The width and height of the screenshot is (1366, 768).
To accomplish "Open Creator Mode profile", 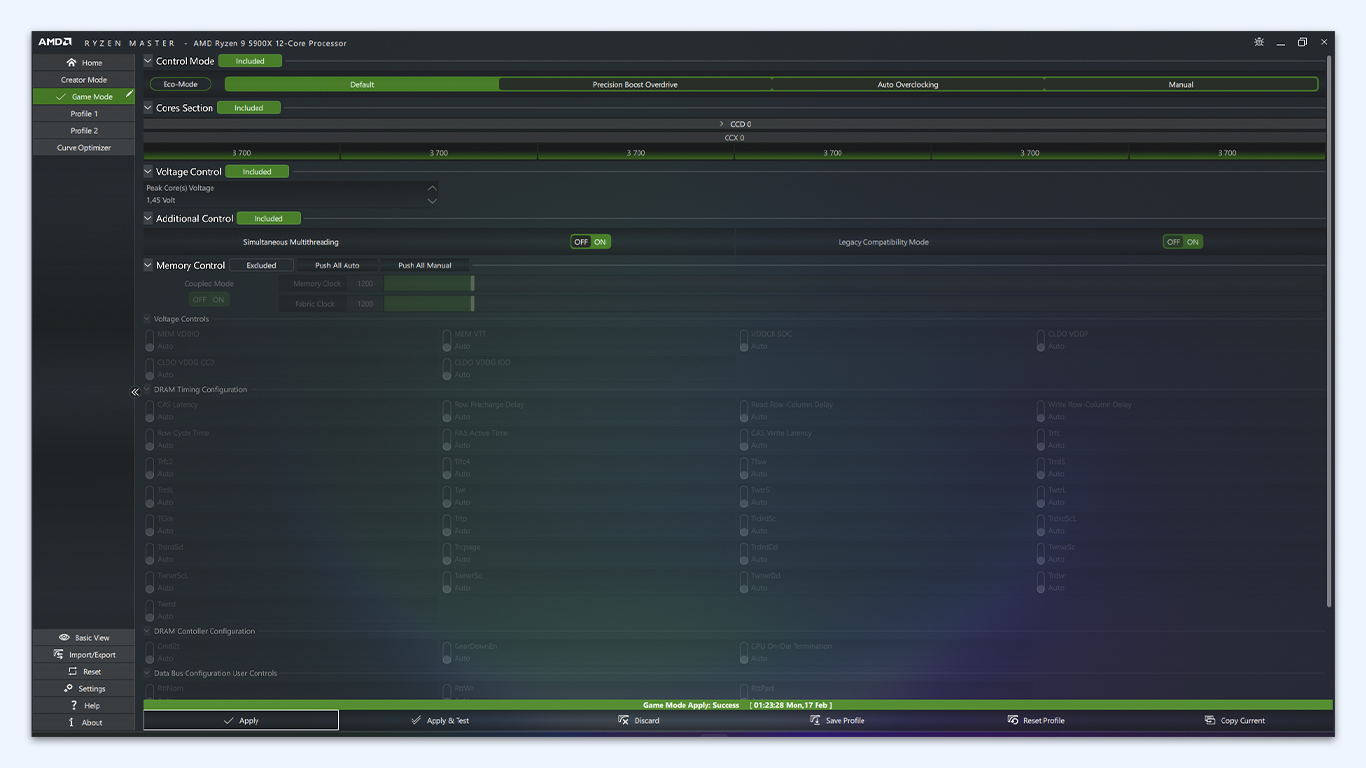I will 84,80.
